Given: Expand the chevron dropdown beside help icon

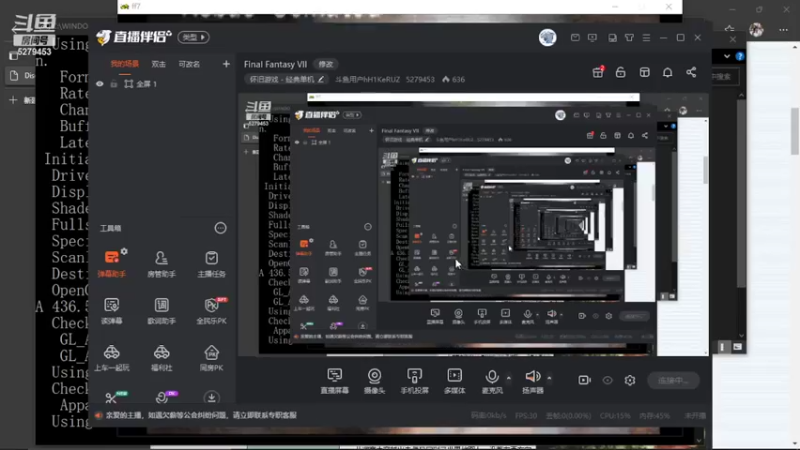Looking at the screenshot, I should coord(727,56).
